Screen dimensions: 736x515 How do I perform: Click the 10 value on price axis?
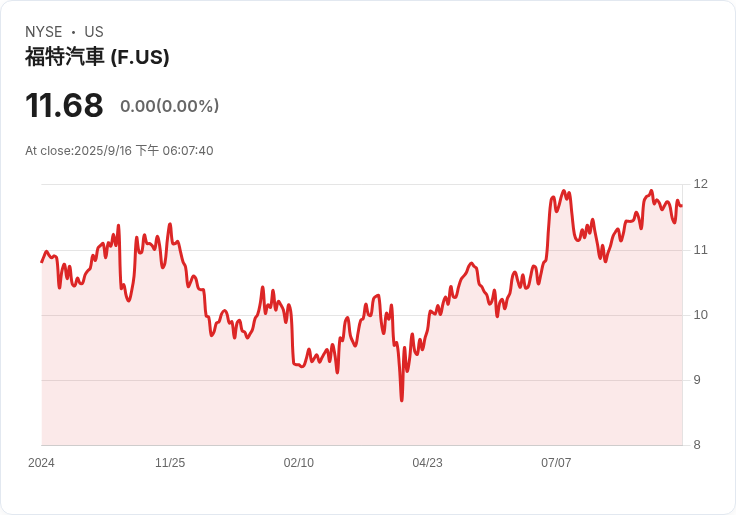[700, 315]
